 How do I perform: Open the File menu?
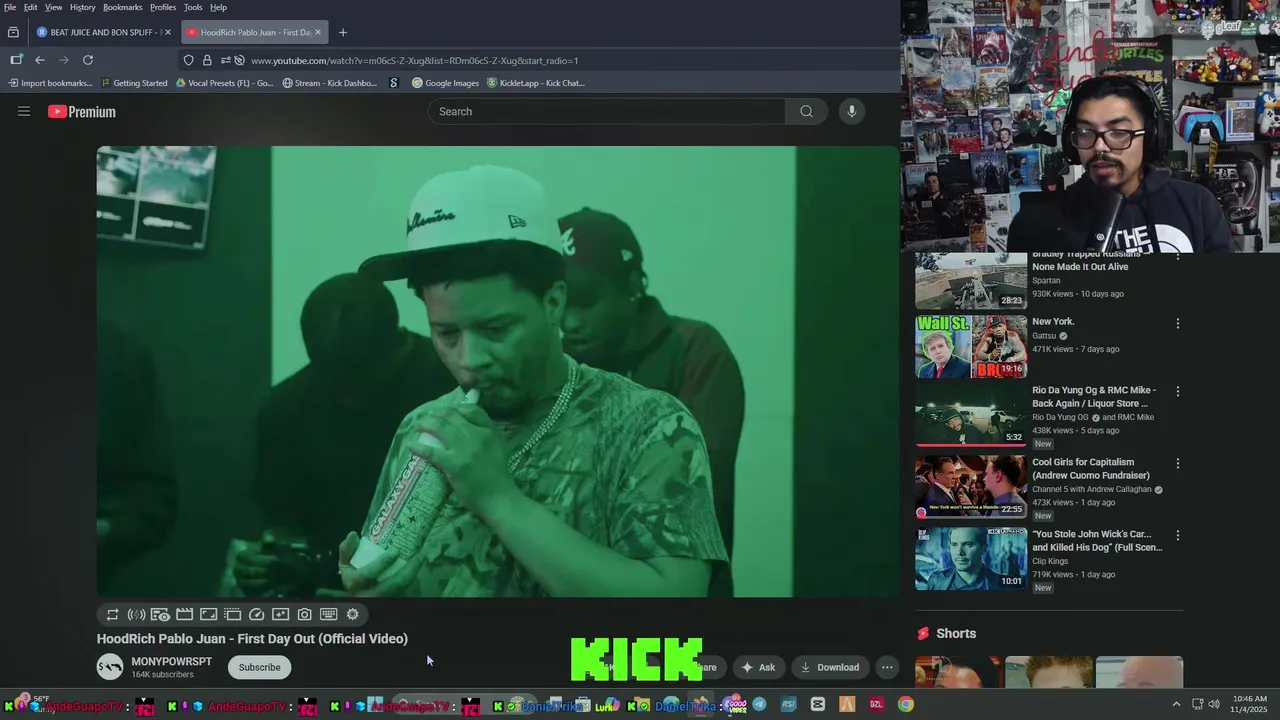point(10,7)
